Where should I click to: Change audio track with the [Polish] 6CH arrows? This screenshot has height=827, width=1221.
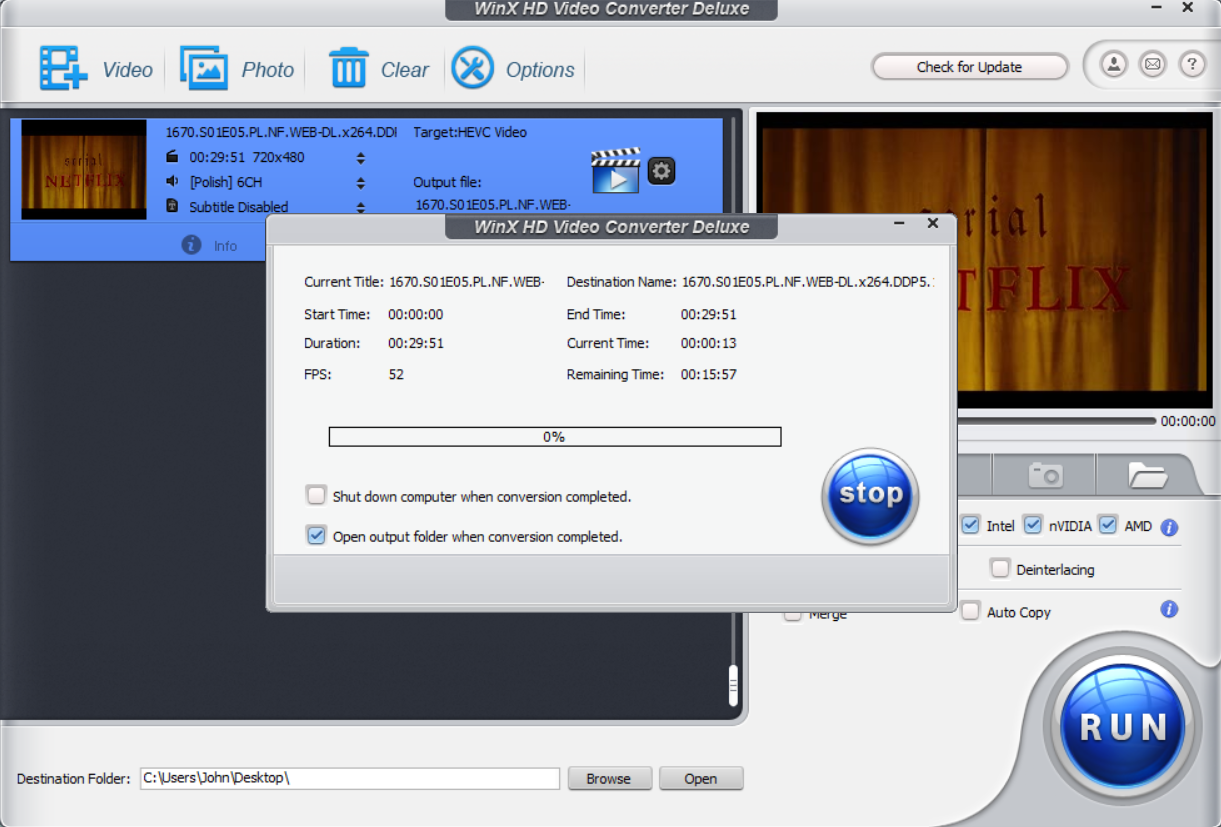360,183
